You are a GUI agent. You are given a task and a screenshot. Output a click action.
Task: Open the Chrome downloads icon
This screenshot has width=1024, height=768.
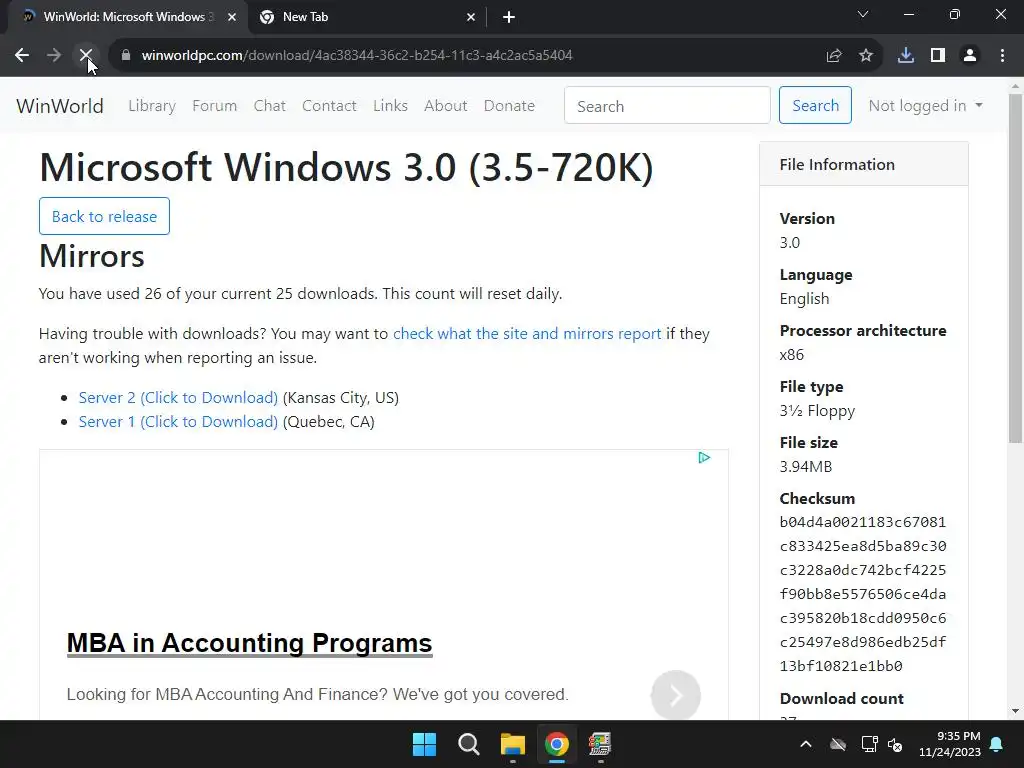click(x=906, y=56)
